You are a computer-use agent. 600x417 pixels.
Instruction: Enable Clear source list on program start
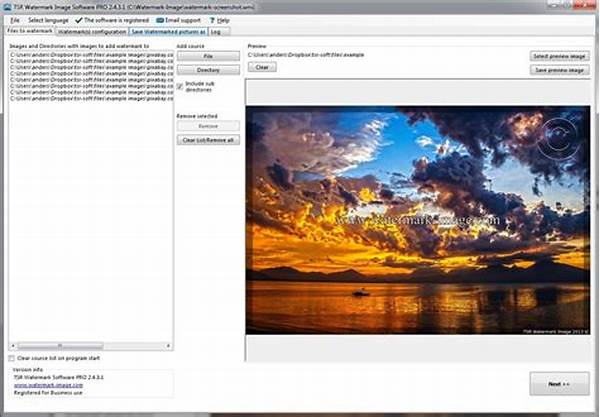(x=11, y=358)
